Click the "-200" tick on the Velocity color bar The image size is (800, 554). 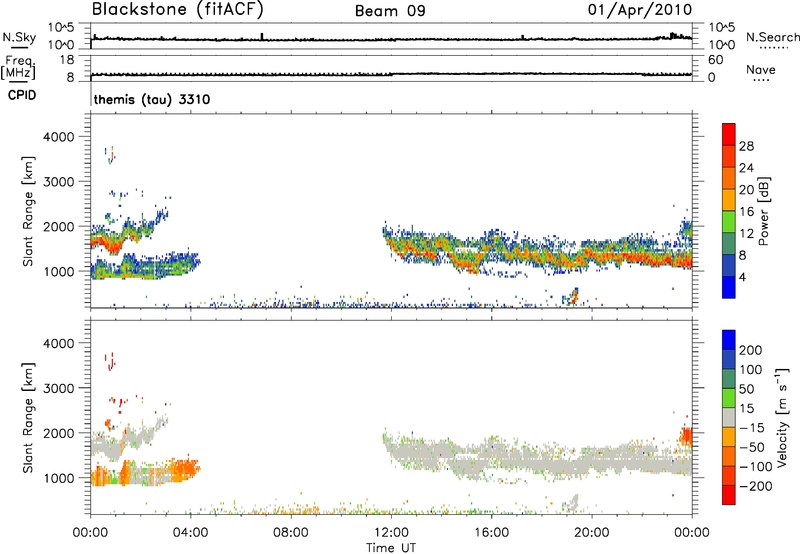coord(755,486)
